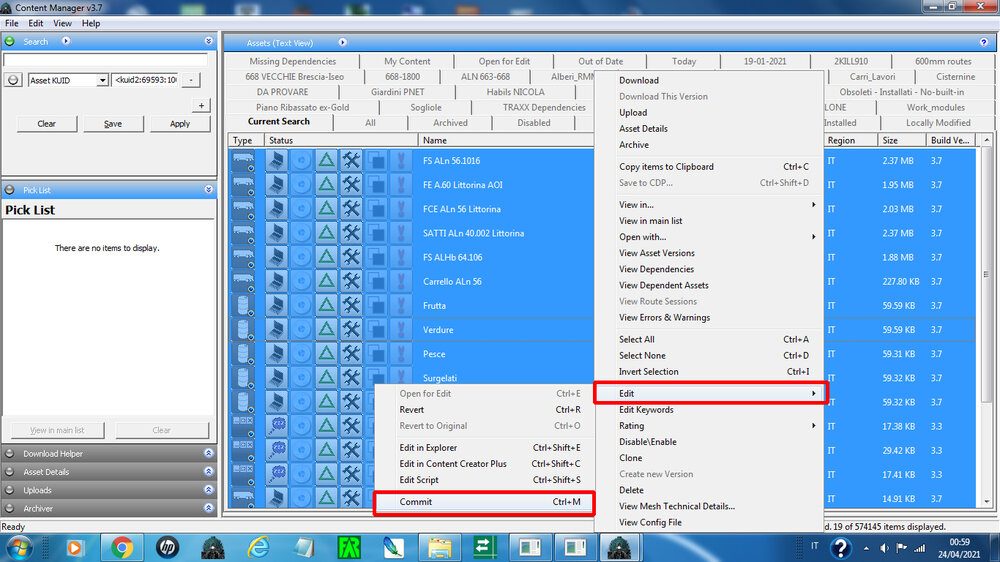
Task: Click the train type icon for SATTI ALn 40.002
Action: [x=243, y=233]
